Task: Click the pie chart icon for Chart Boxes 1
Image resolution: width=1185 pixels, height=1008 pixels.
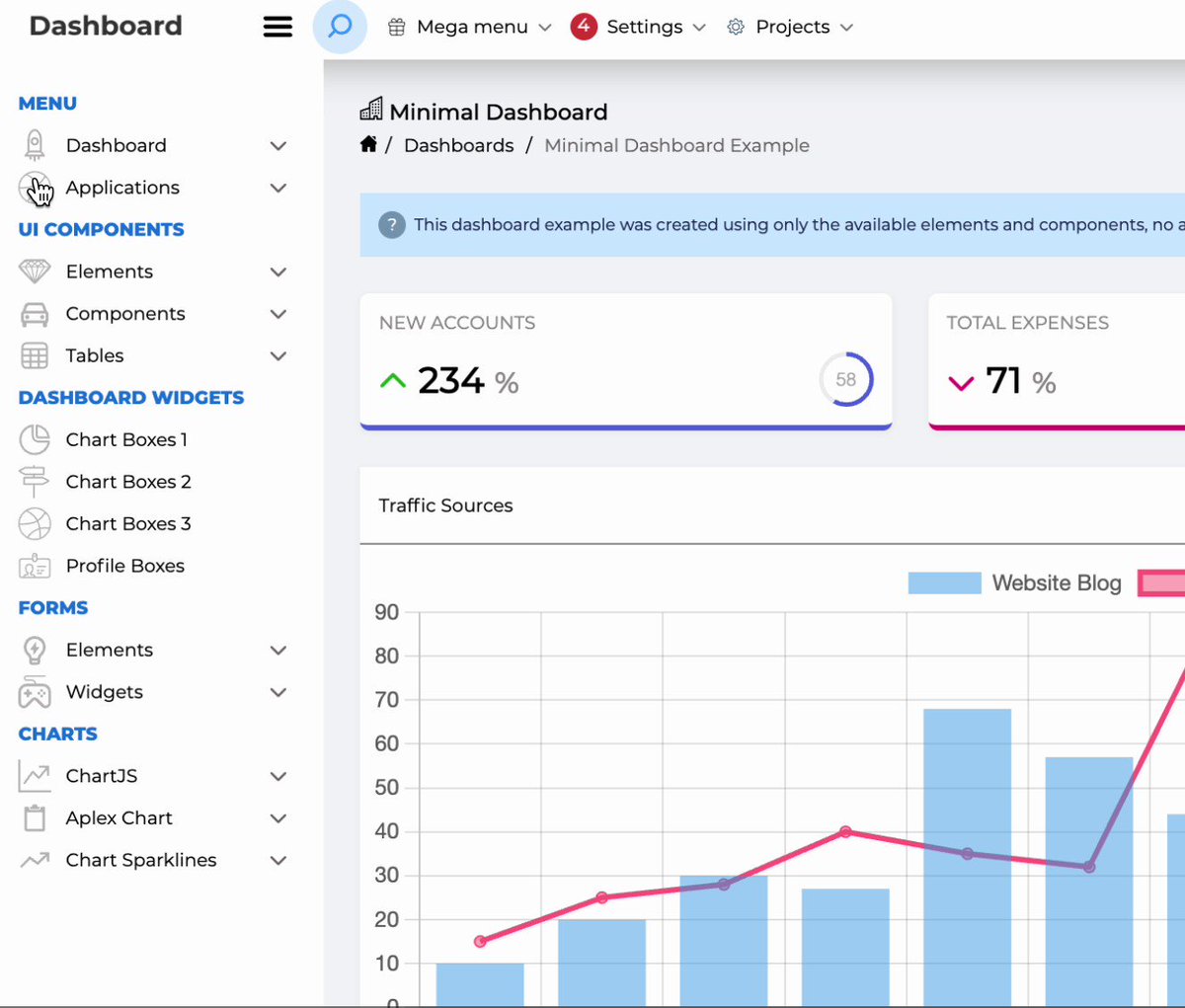Action: 35,439
